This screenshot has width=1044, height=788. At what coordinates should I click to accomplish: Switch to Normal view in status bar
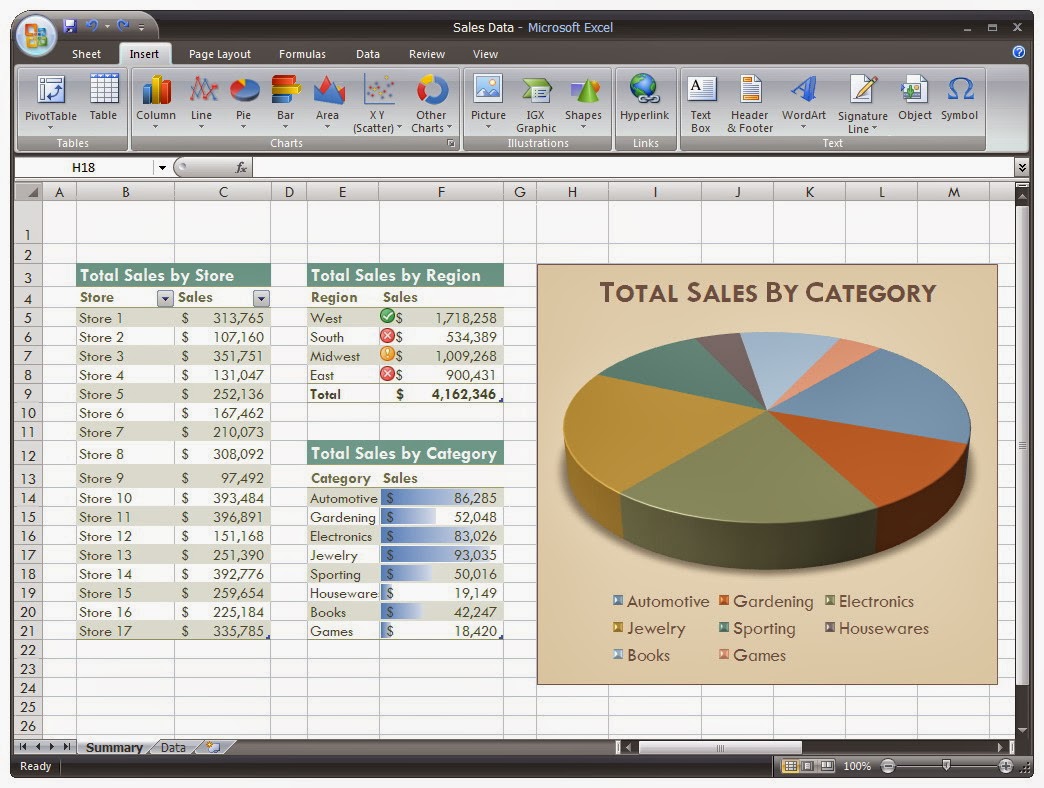click(790, 766)
